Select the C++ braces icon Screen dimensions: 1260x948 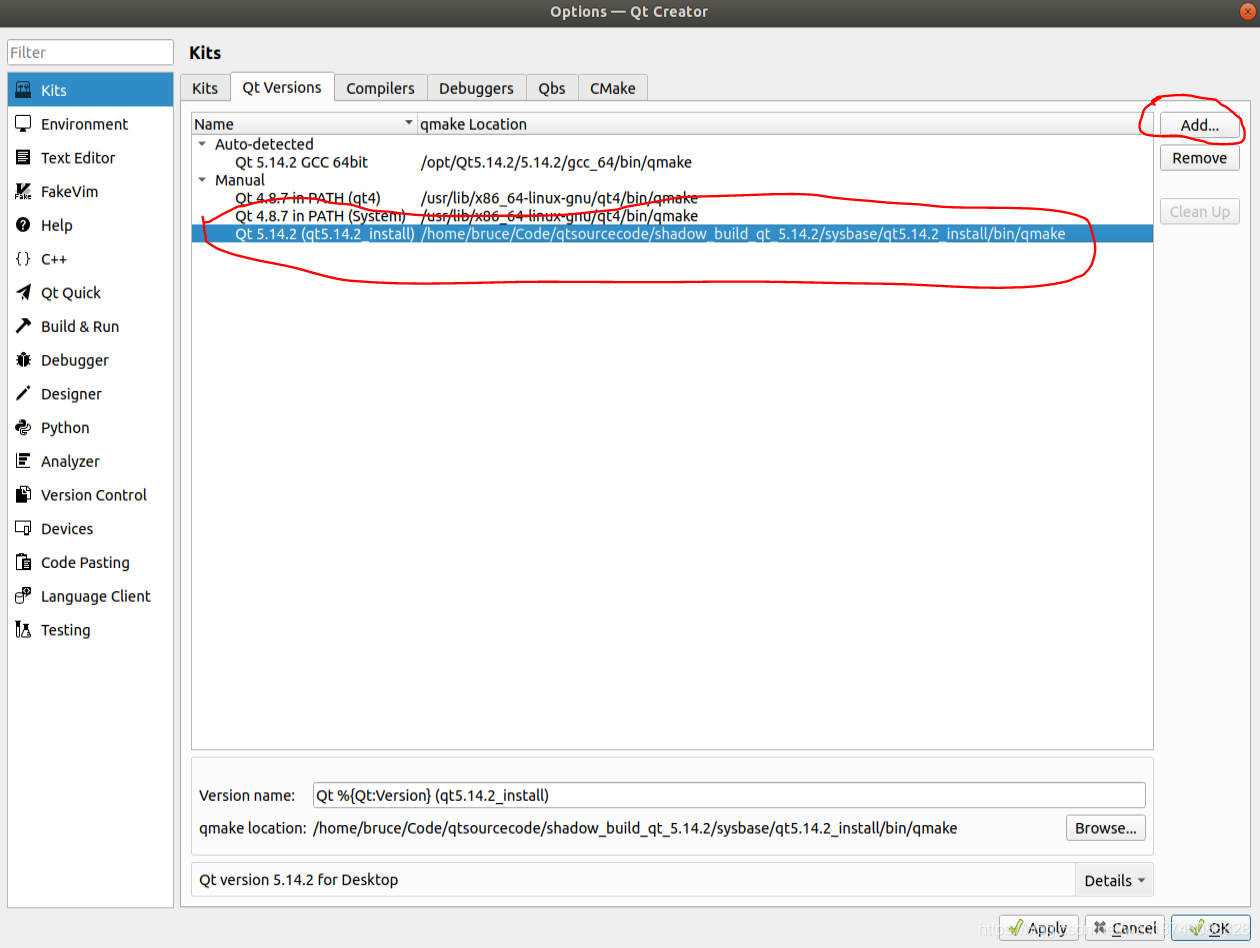click(23, 259)
